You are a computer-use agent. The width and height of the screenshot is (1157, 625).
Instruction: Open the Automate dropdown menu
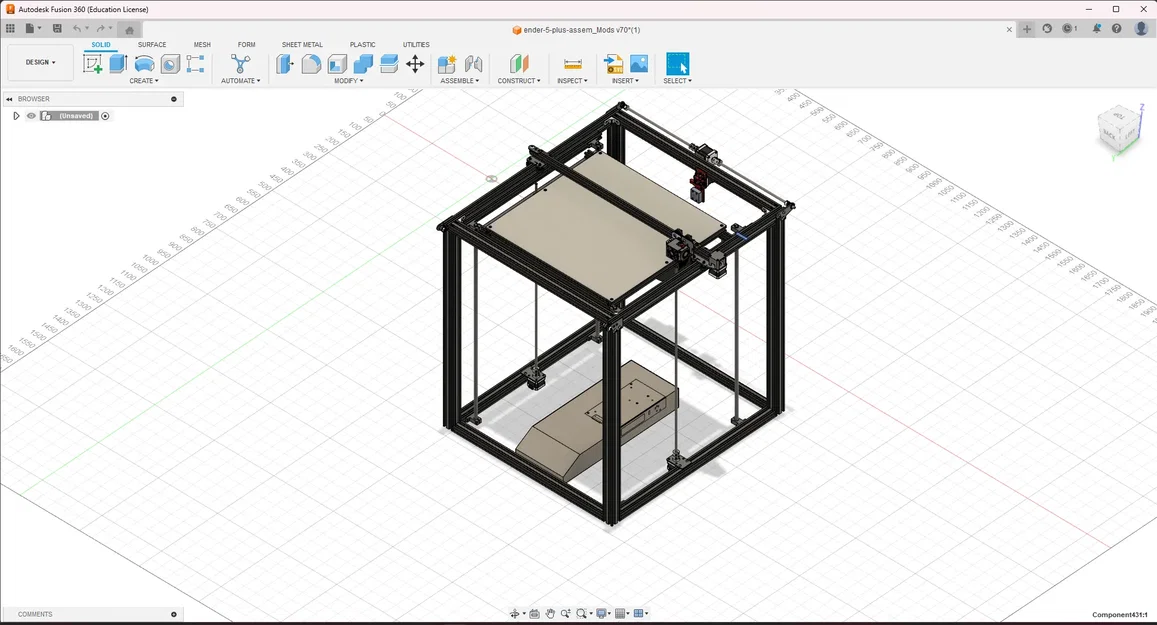tap(241, 81)
